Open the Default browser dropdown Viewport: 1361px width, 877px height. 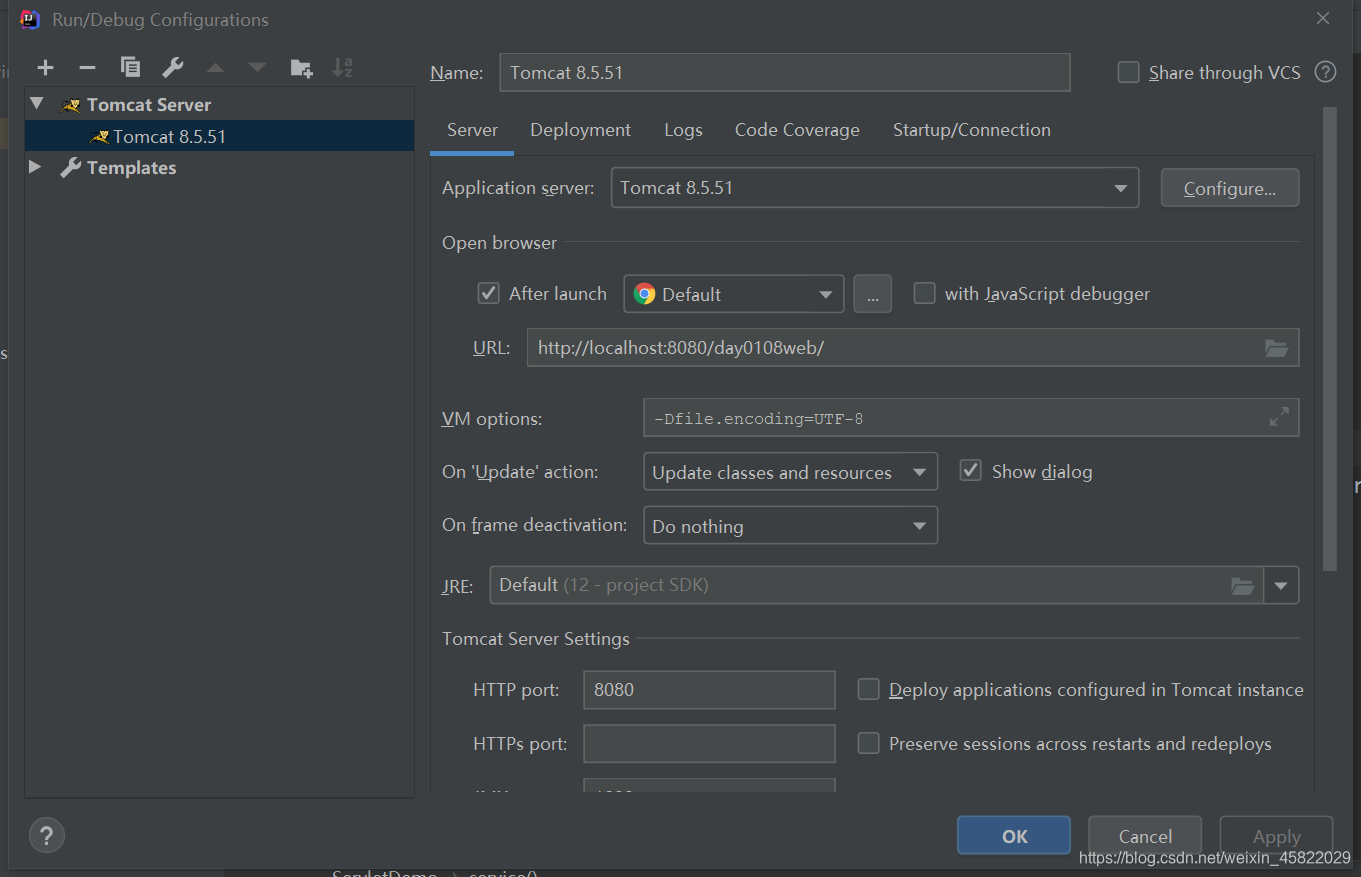pyautogui.click(x=734, y=294)
